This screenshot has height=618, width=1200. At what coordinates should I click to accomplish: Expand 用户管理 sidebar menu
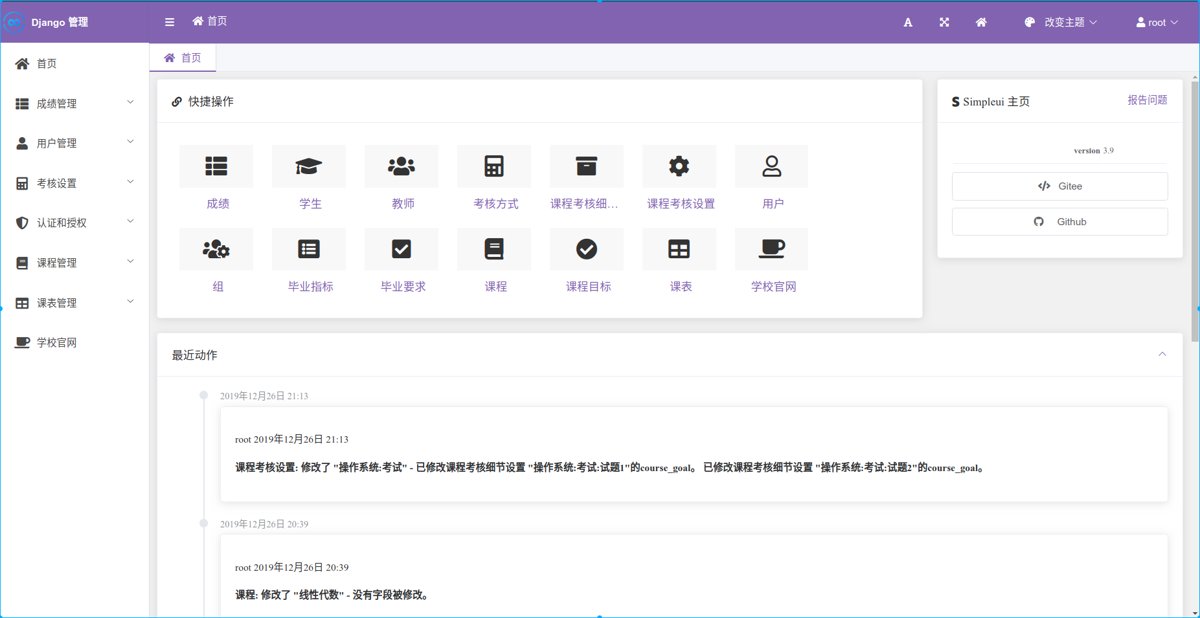(75, 143)
